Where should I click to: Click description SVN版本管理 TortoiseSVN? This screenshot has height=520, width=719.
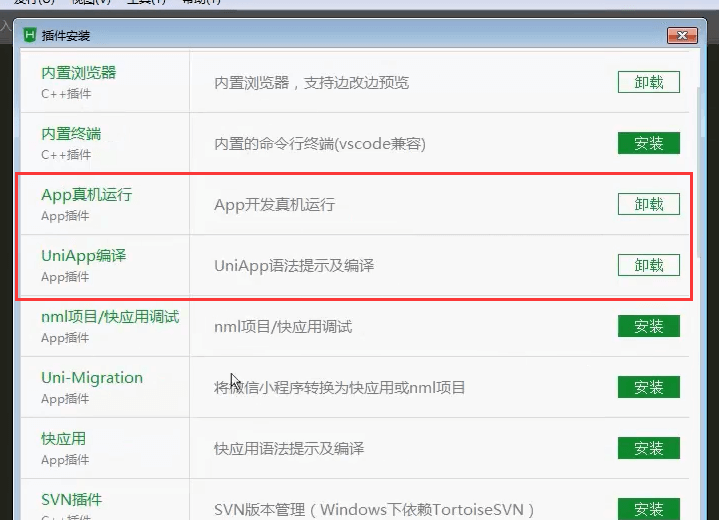pyautogui.click(x=374, y=509)
